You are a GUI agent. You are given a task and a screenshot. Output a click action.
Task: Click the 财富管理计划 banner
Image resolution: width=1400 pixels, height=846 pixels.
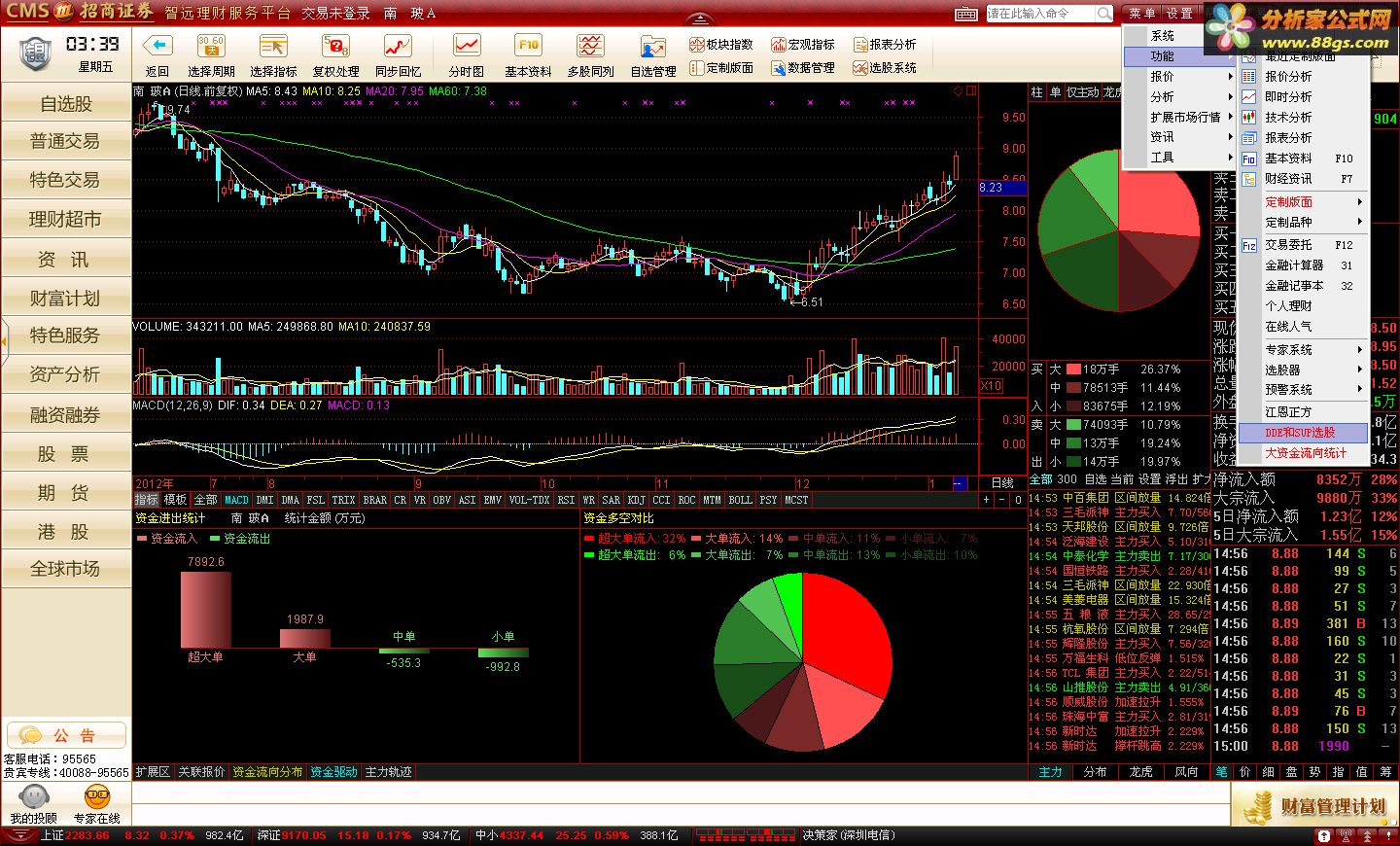(x=1315, y=806)
